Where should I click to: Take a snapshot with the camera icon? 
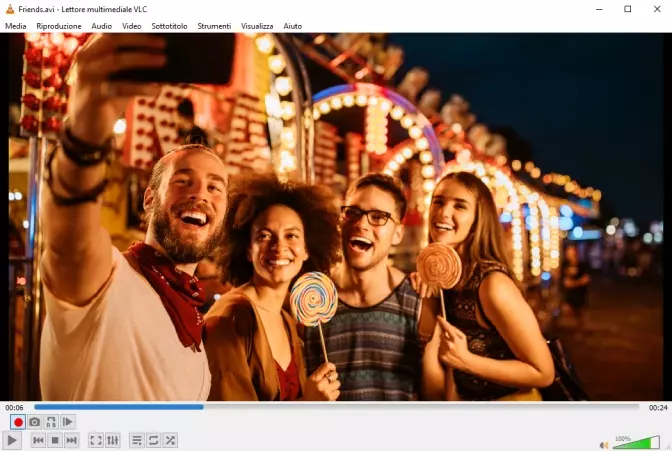[x=35, y=422]
